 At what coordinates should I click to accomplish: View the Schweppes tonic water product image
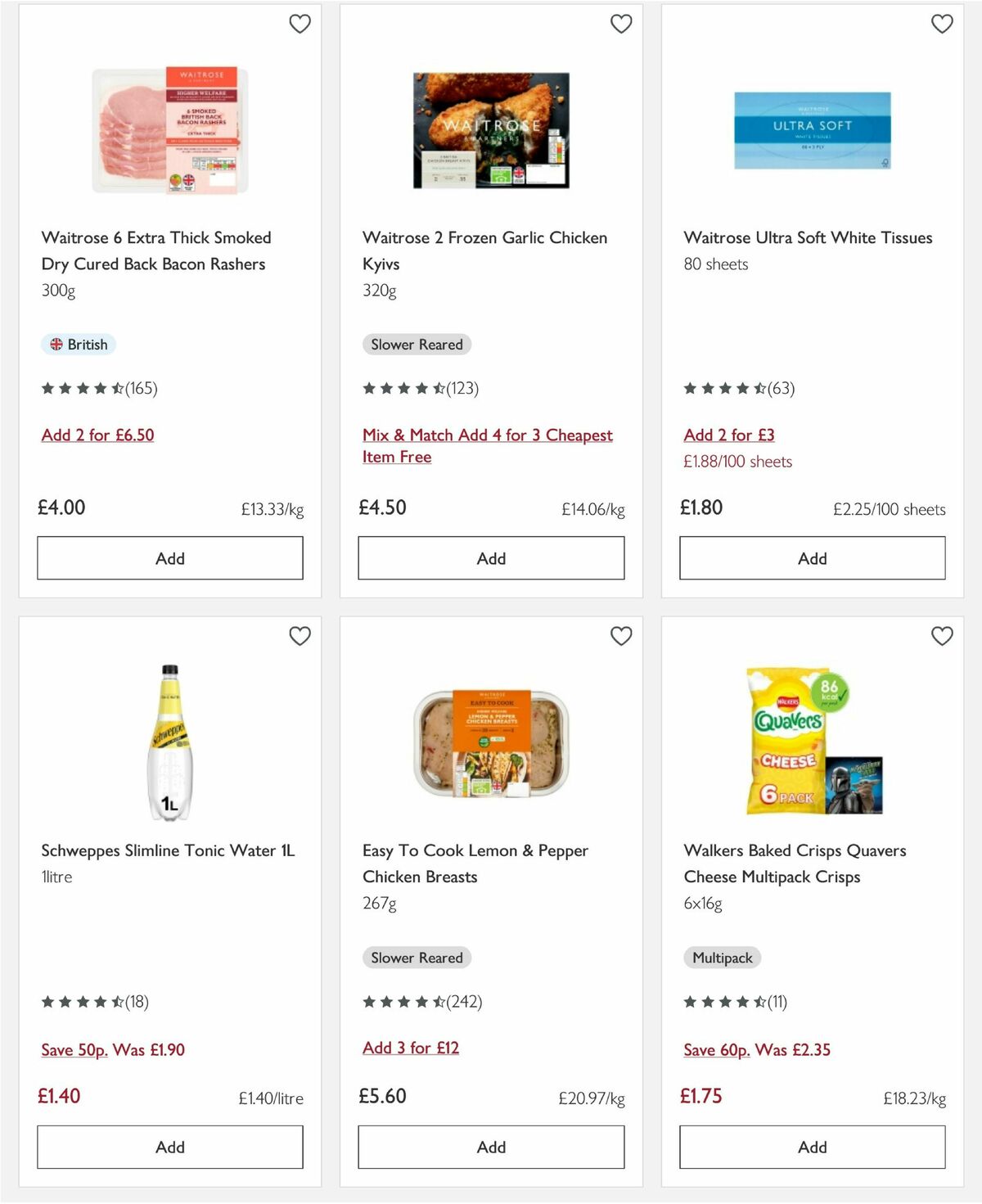169,739
